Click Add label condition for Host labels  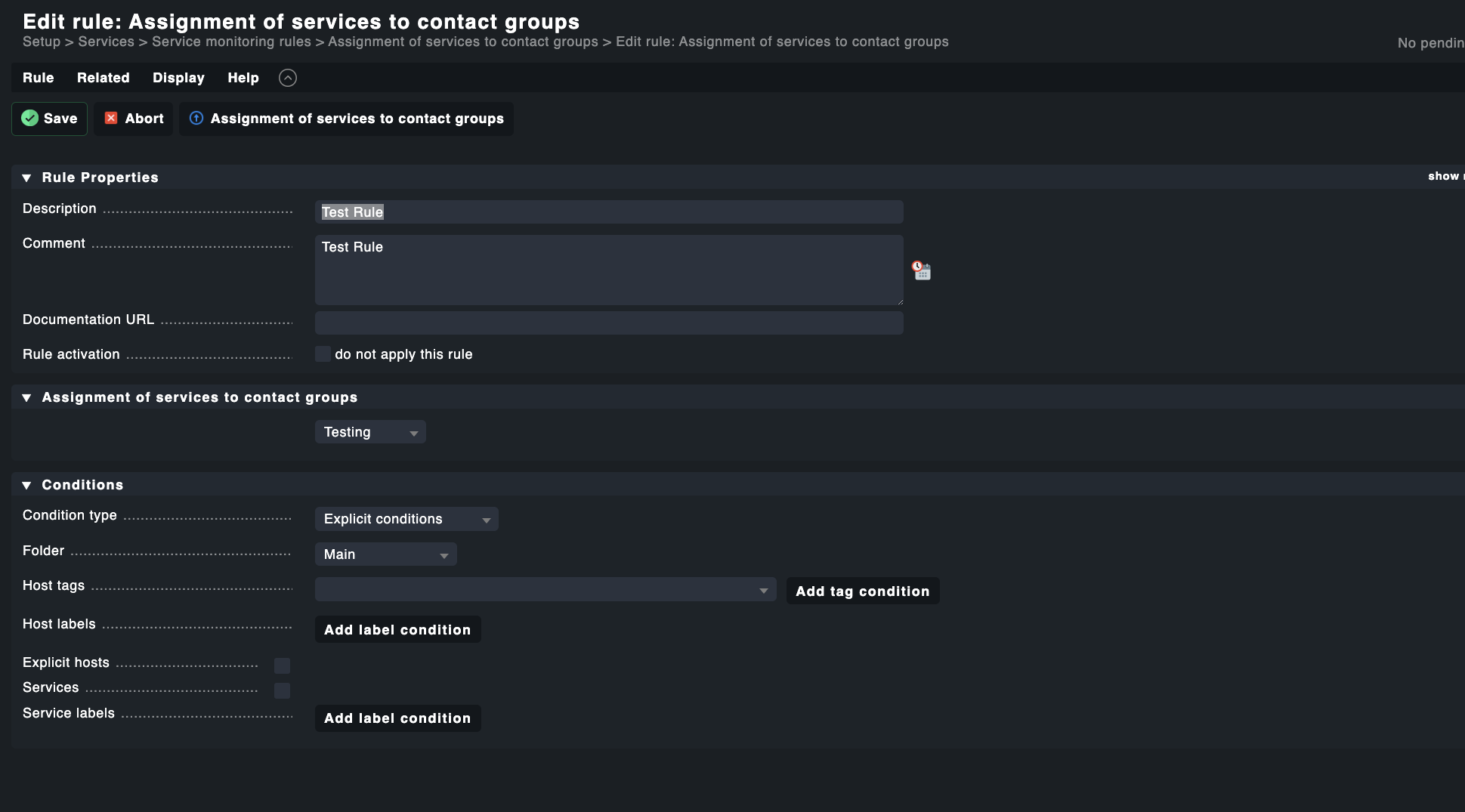(x=397, y=630)
